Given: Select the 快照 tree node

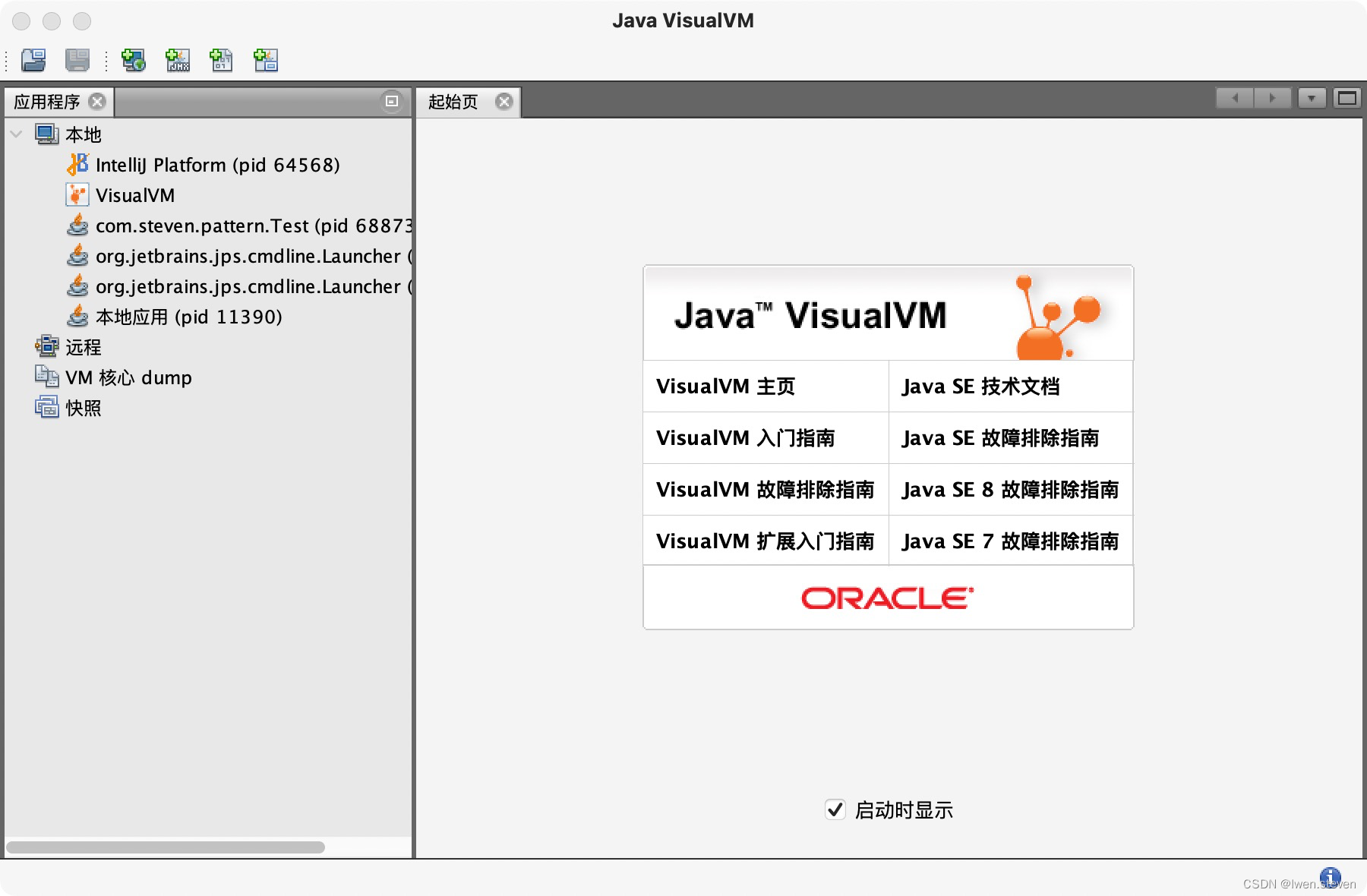Looking at the screenshot, I should pyautogui.click(x=84, y=408).
